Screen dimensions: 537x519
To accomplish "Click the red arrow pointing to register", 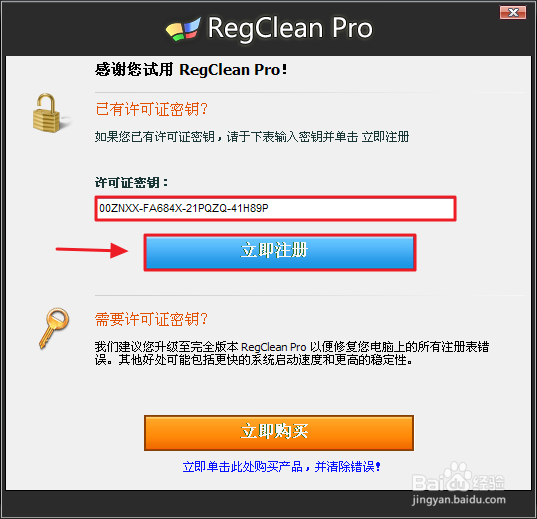I will click(92, 250).
